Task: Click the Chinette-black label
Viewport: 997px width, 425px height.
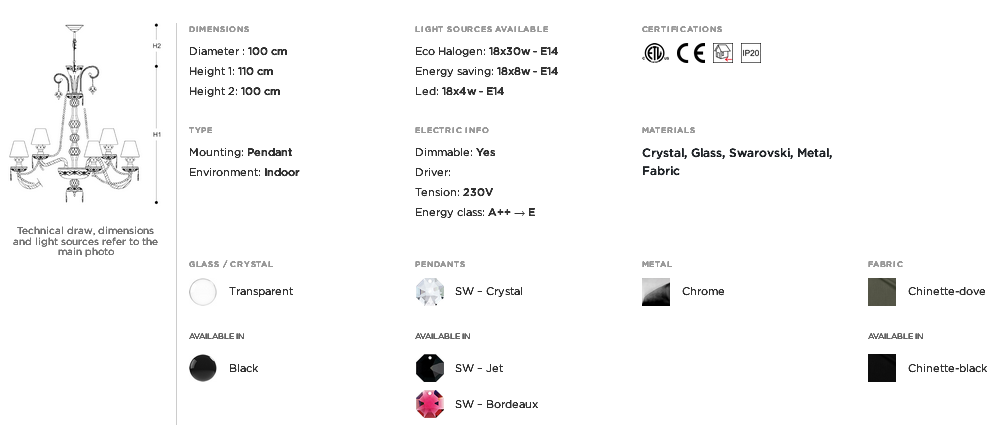Action: point(947,368)
